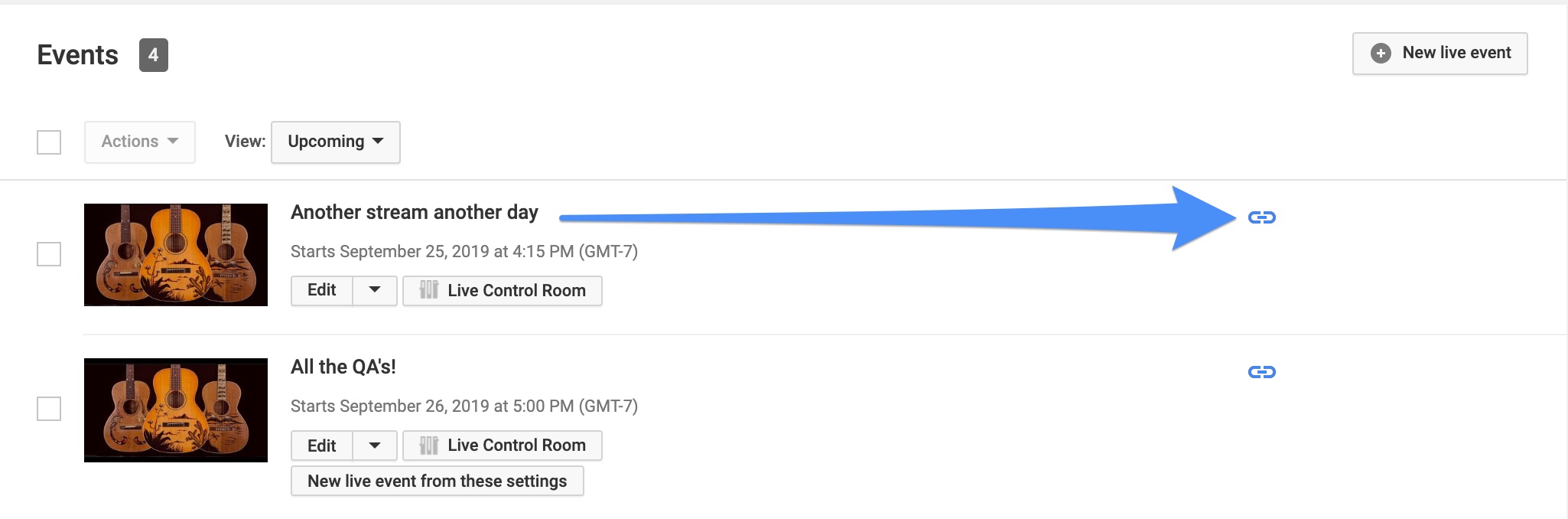The height and width of the screenshot is (519, 1568).
Task: Create New live event from these settings
Action: pos(437,481)
